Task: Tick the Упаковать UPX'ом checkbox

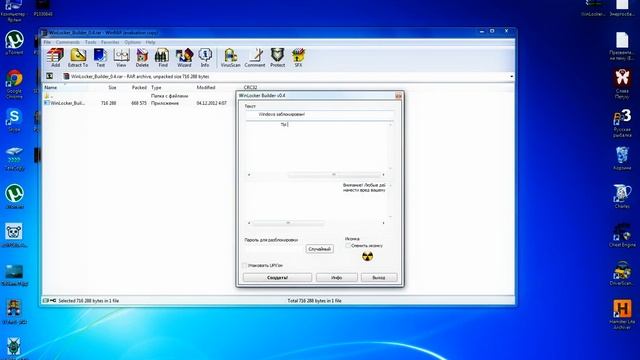Action: coord(245,265)
